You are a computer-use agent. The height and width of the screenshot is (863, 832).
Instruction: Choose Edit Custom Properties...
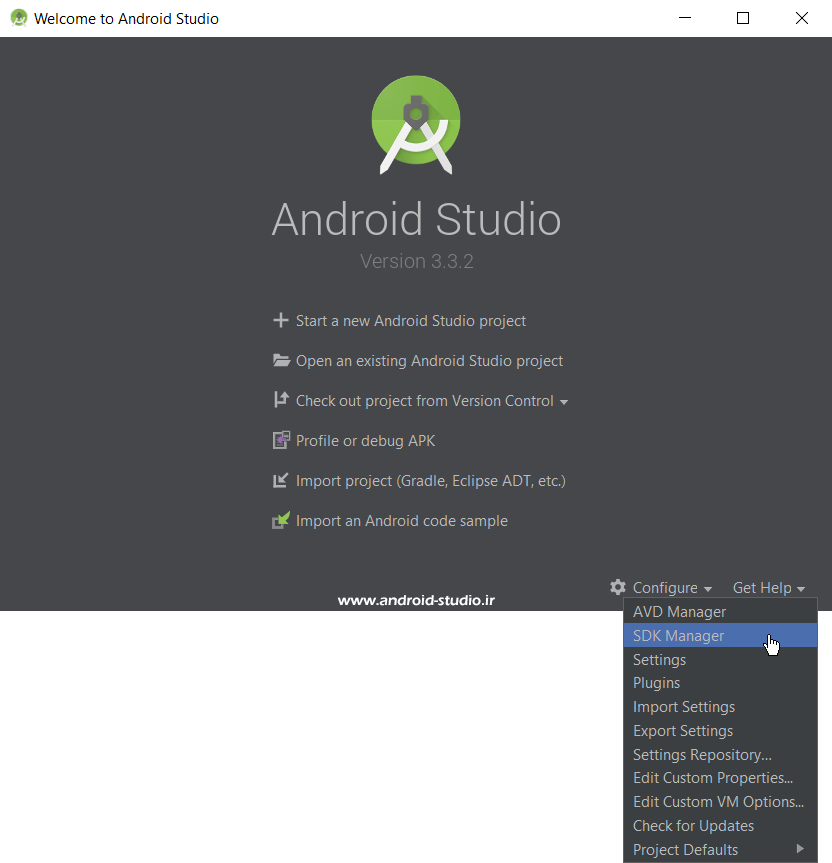[720, 778]
